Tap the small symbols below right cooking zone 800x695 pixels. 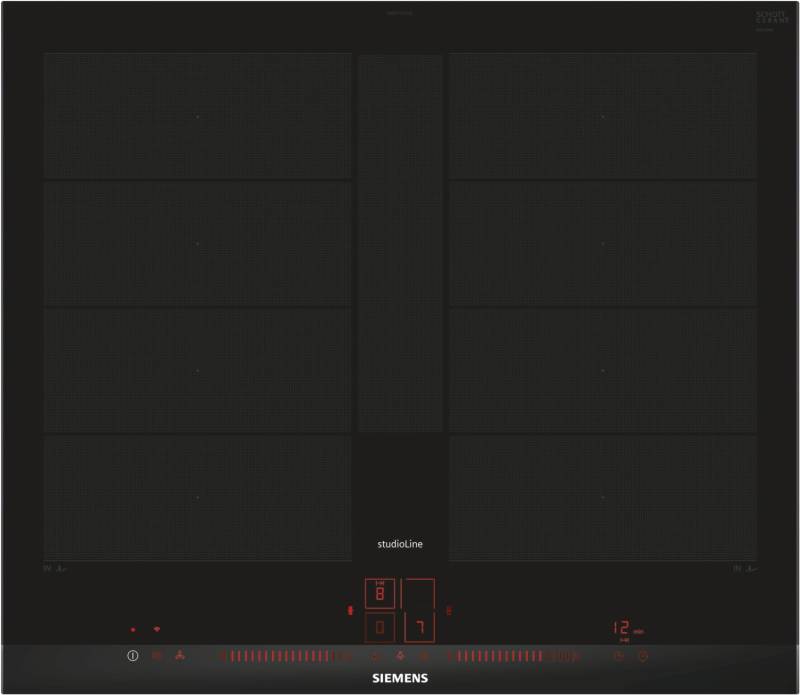[745, 568]
